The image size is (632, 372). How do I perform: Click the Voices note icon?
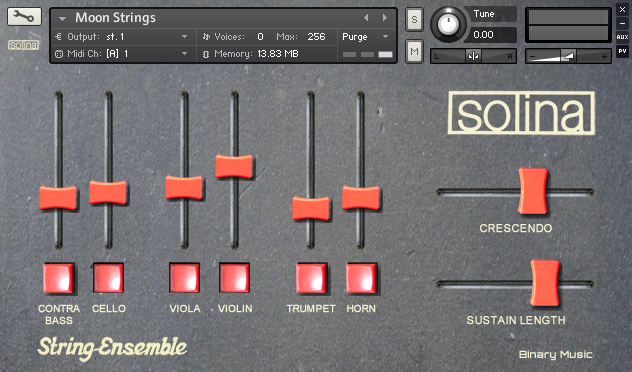206,37
